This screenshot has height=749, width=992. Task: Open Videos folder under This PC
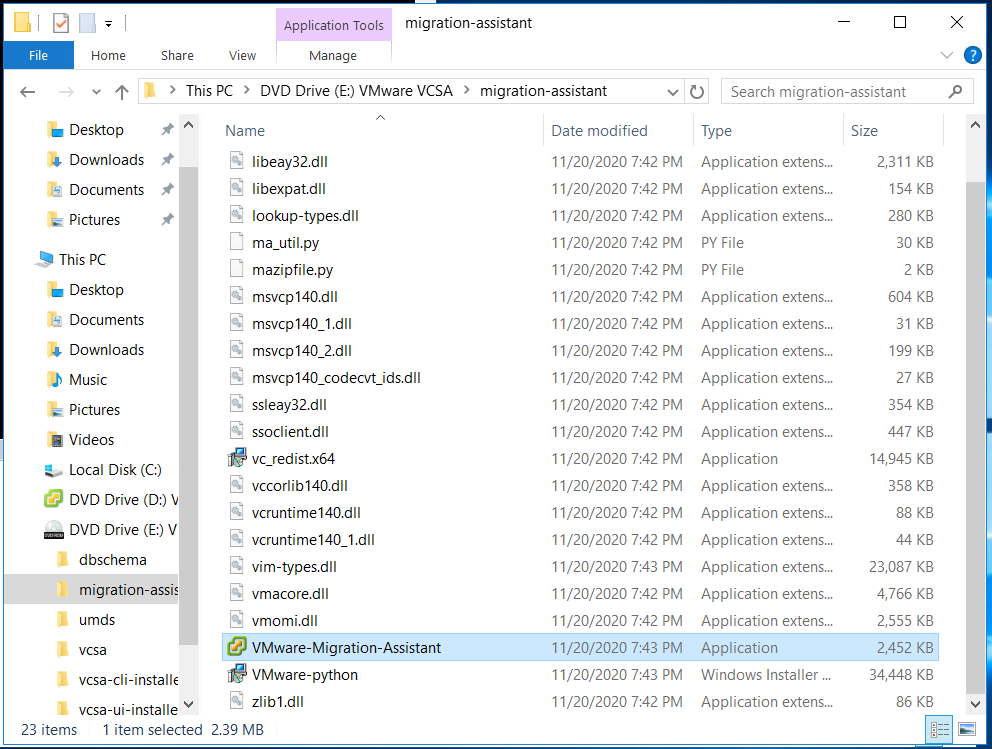(91, 440)
